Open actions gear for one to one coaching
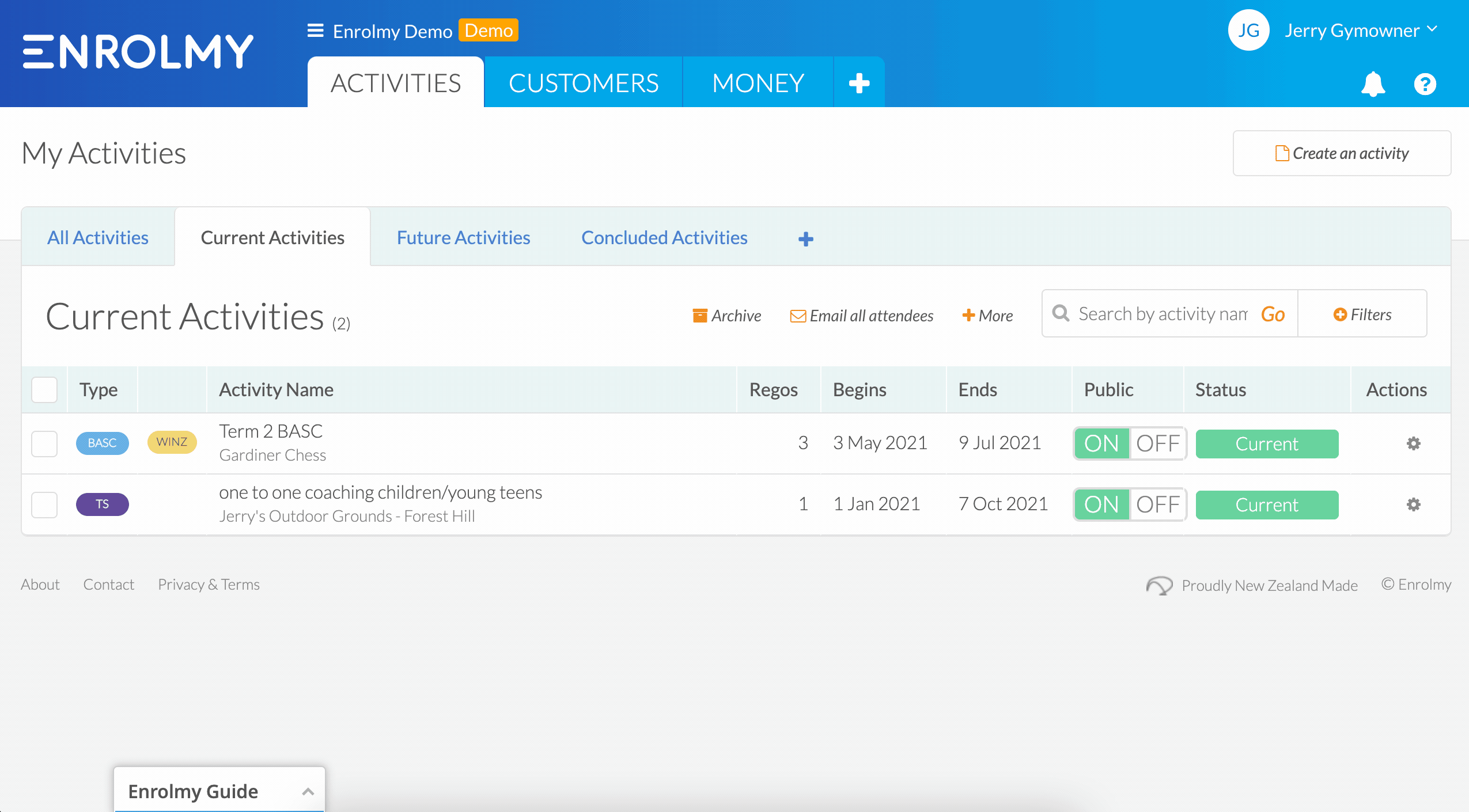This screenshot has height=812, width=1469. 1413,504
